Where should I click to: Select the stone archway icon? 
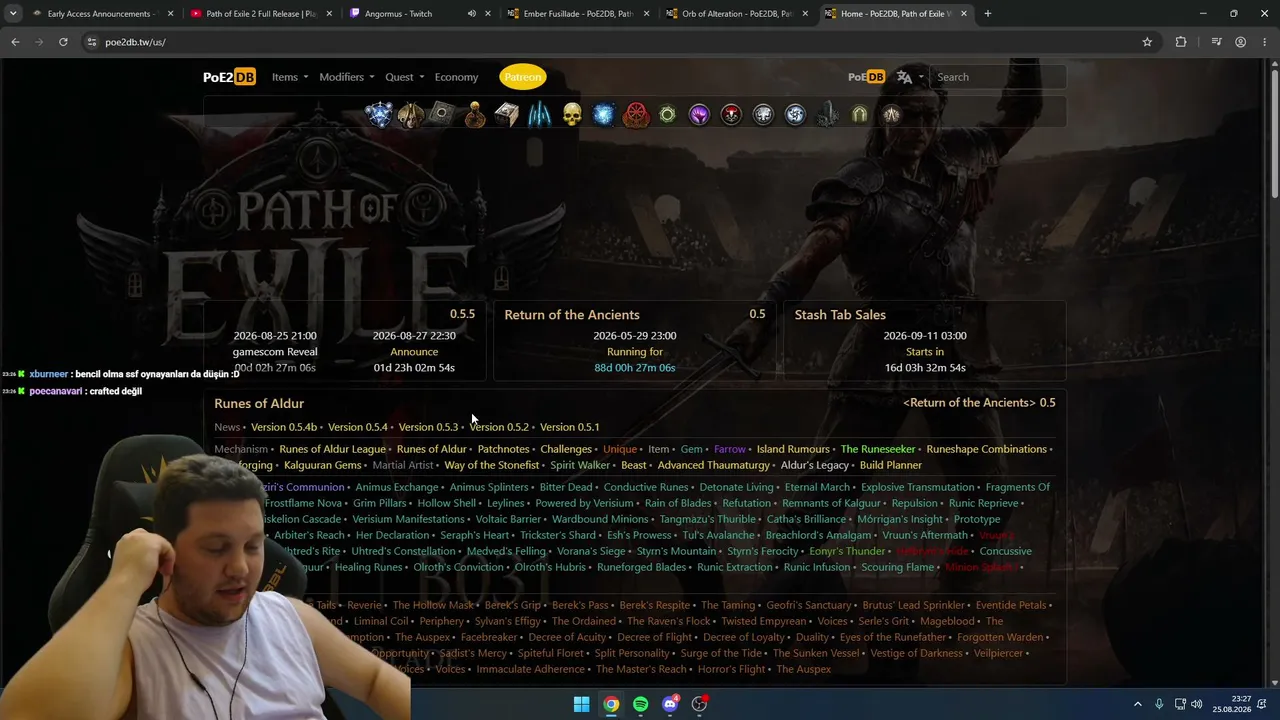coord(859,115)
